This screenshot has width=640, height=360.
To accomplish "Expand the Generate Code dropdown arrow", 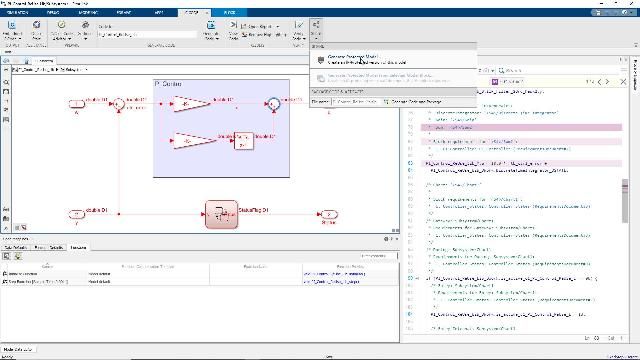I will click(217, 38).
